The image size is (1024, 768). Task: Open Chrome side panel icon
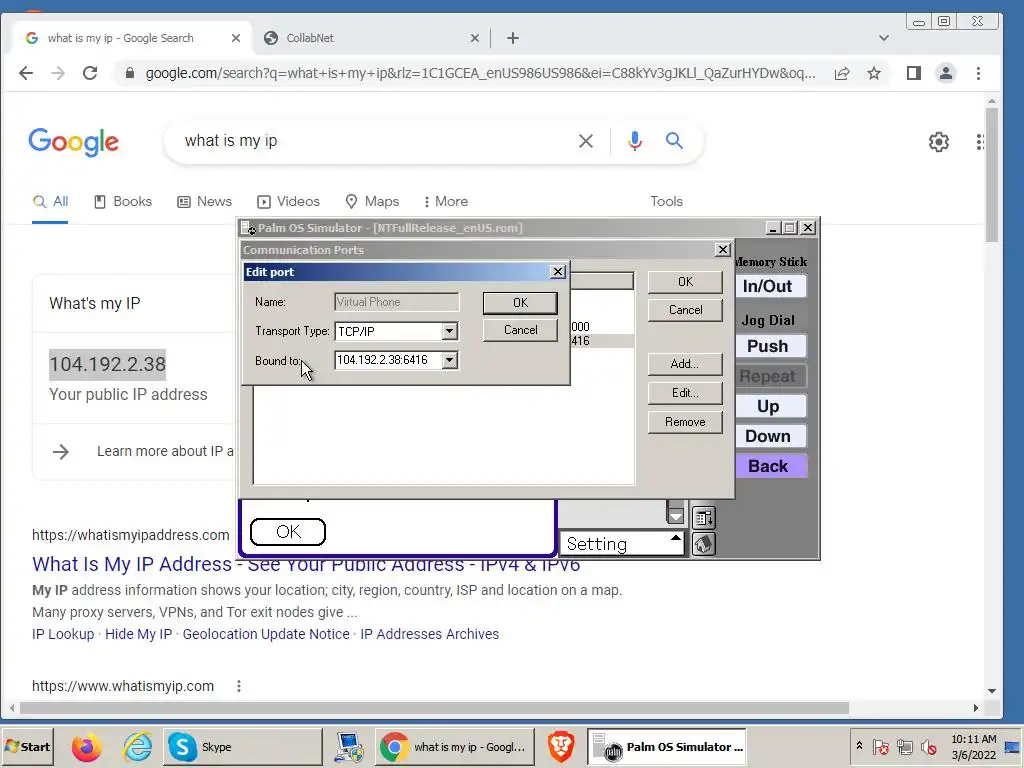point(914,73)
